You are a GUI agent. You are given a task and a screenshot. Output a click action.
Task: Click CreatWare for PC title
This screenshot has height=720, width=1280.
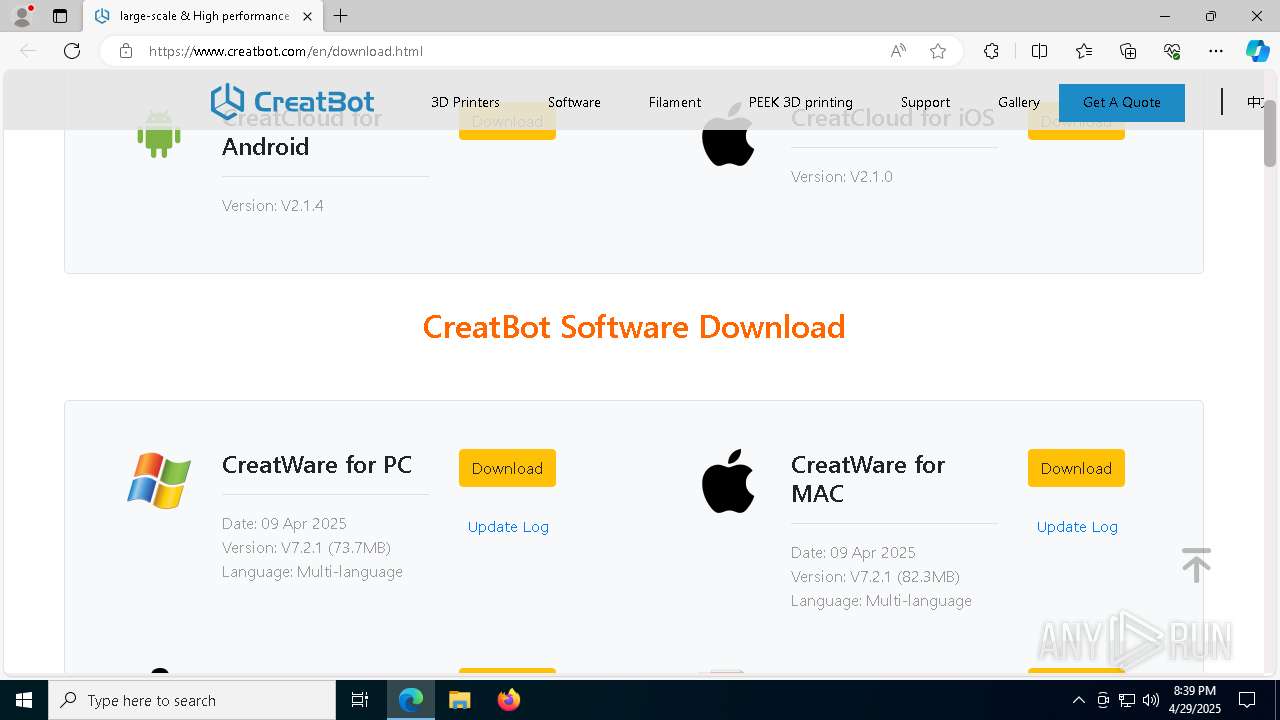[x=317, y=465]
